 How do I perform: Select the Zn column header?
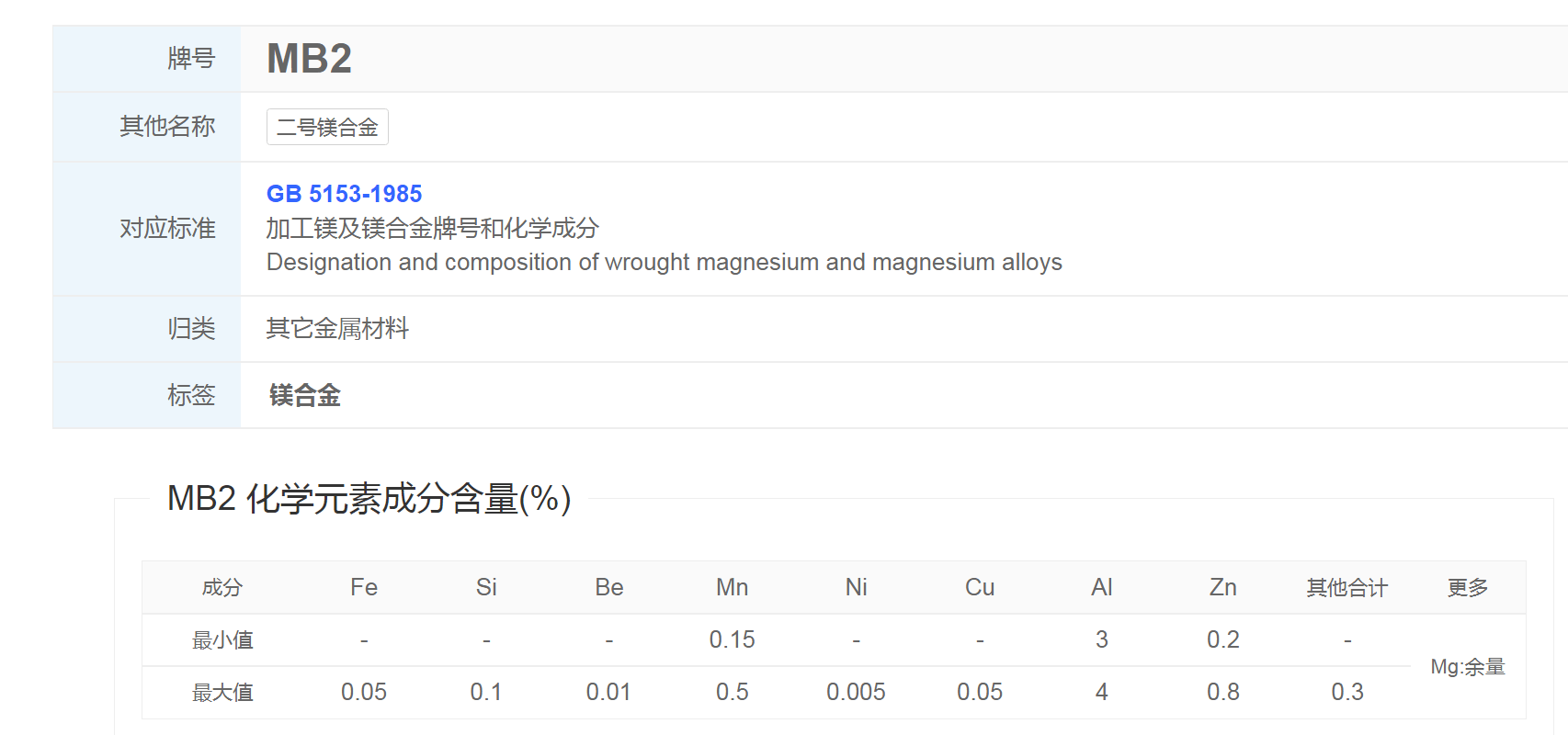click(x=1222, y=588)
